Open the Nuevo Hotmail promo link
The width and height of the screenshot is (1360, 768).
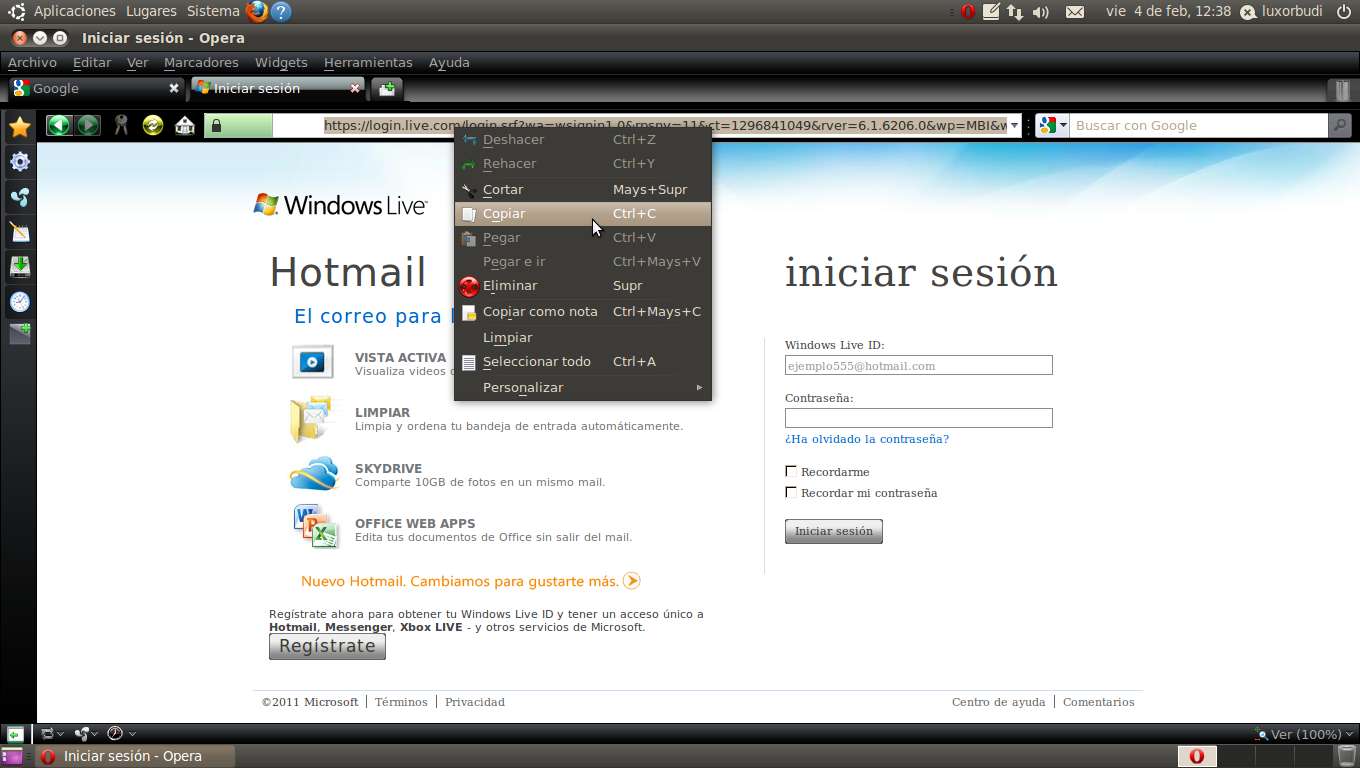coord(470,581)
